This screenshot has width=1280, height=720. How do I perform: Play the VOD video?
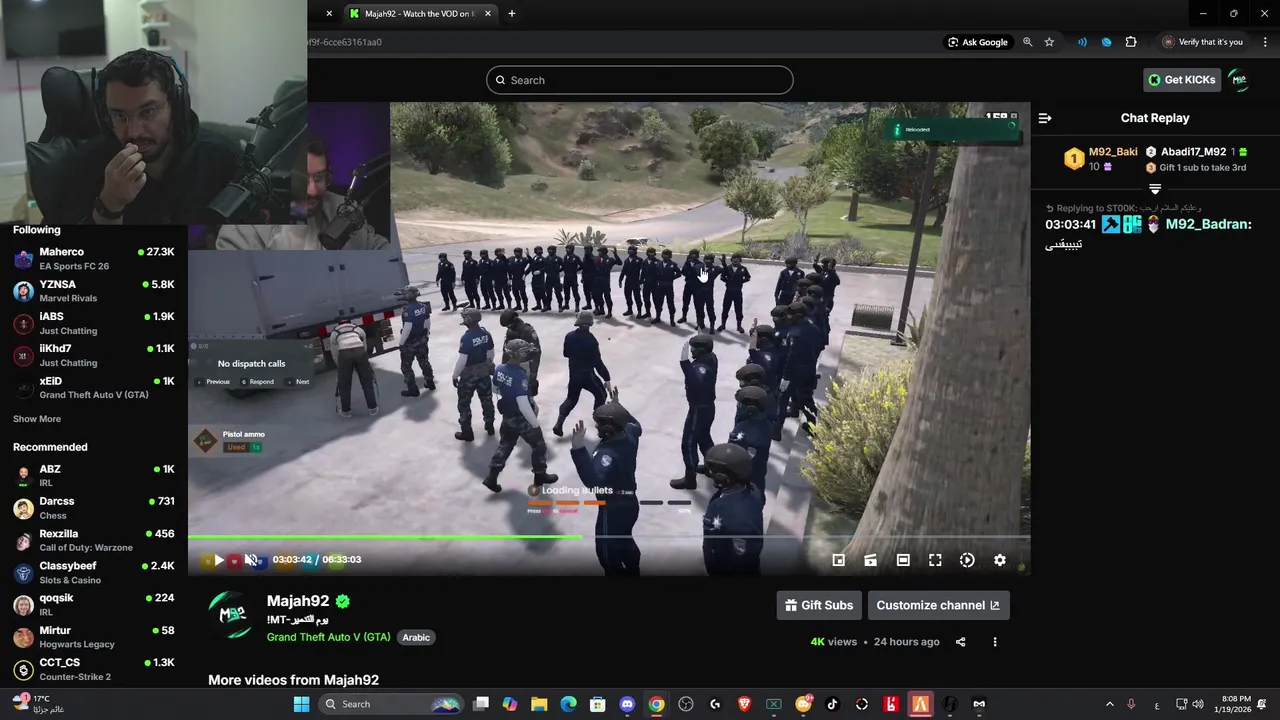tap(219, 560)
